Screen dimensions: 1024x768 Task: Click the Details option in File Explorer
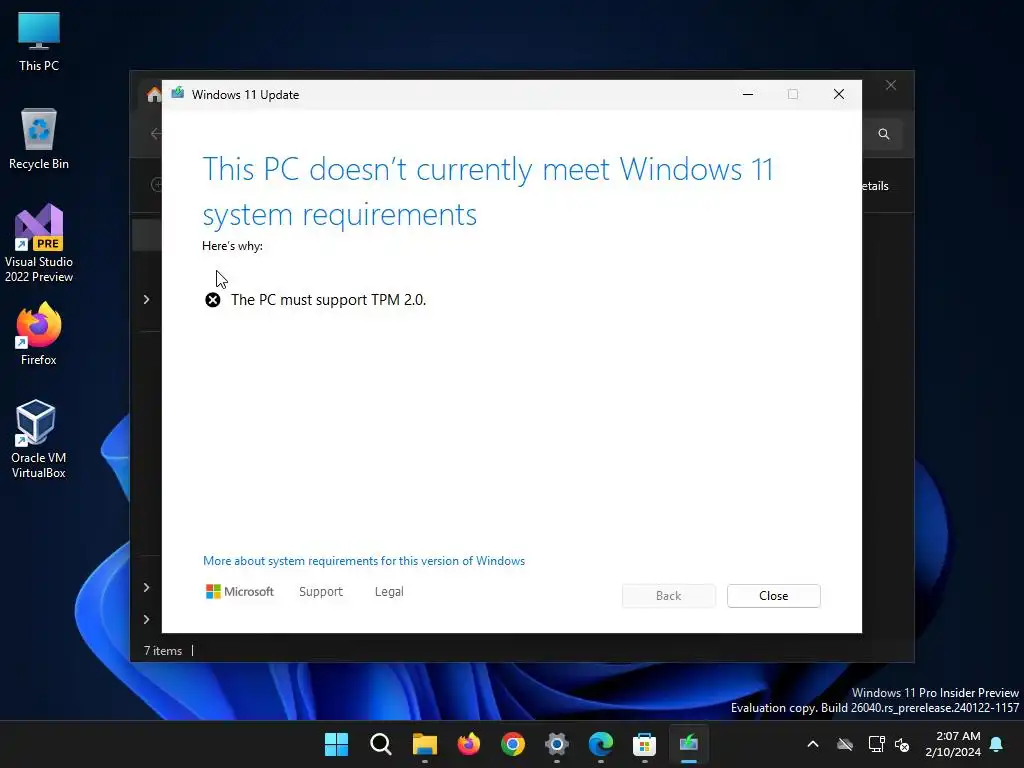point(875,186)
